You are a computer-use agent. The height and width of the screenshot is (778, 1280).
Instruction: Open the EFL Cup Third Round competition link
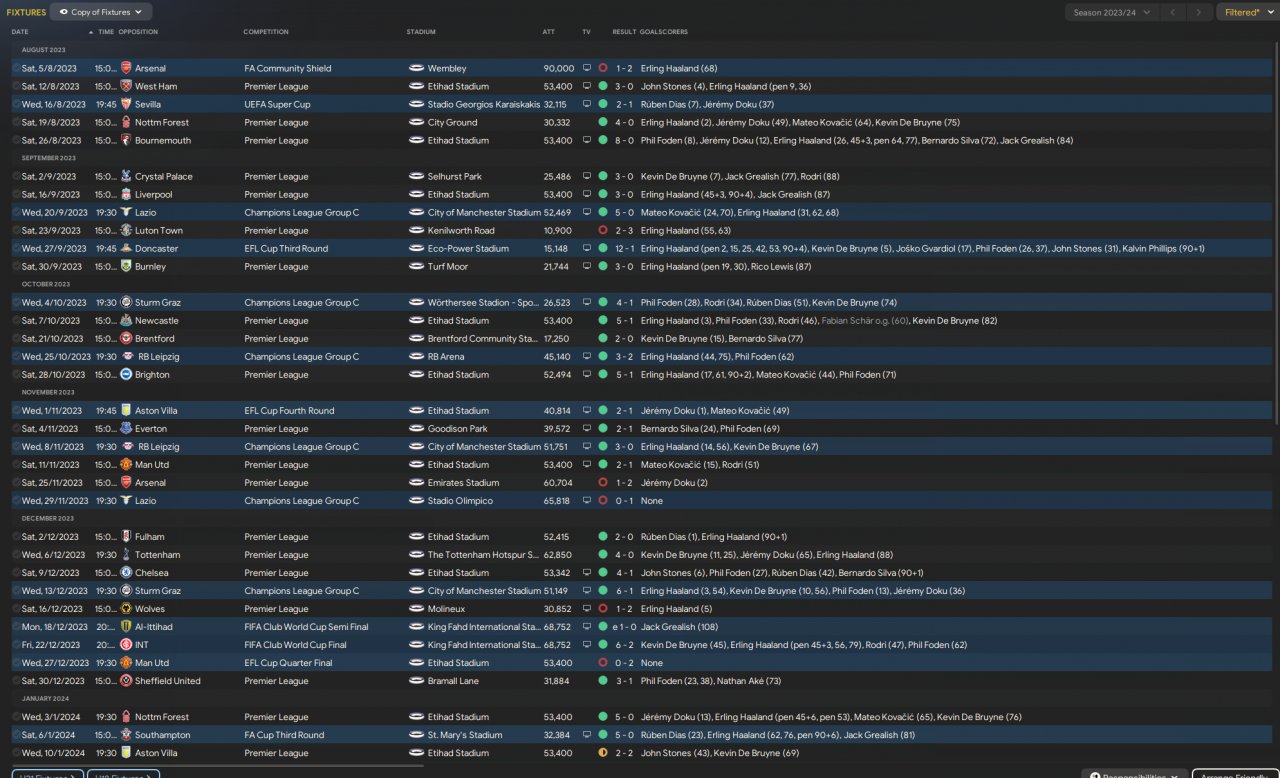tap(286, 248)
